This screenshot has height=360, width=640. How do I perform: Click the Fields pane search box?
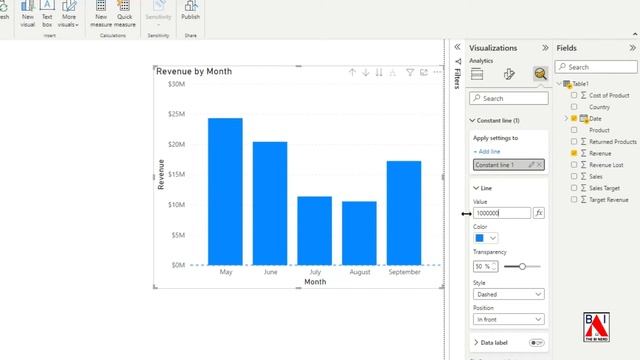pos(596,67)
